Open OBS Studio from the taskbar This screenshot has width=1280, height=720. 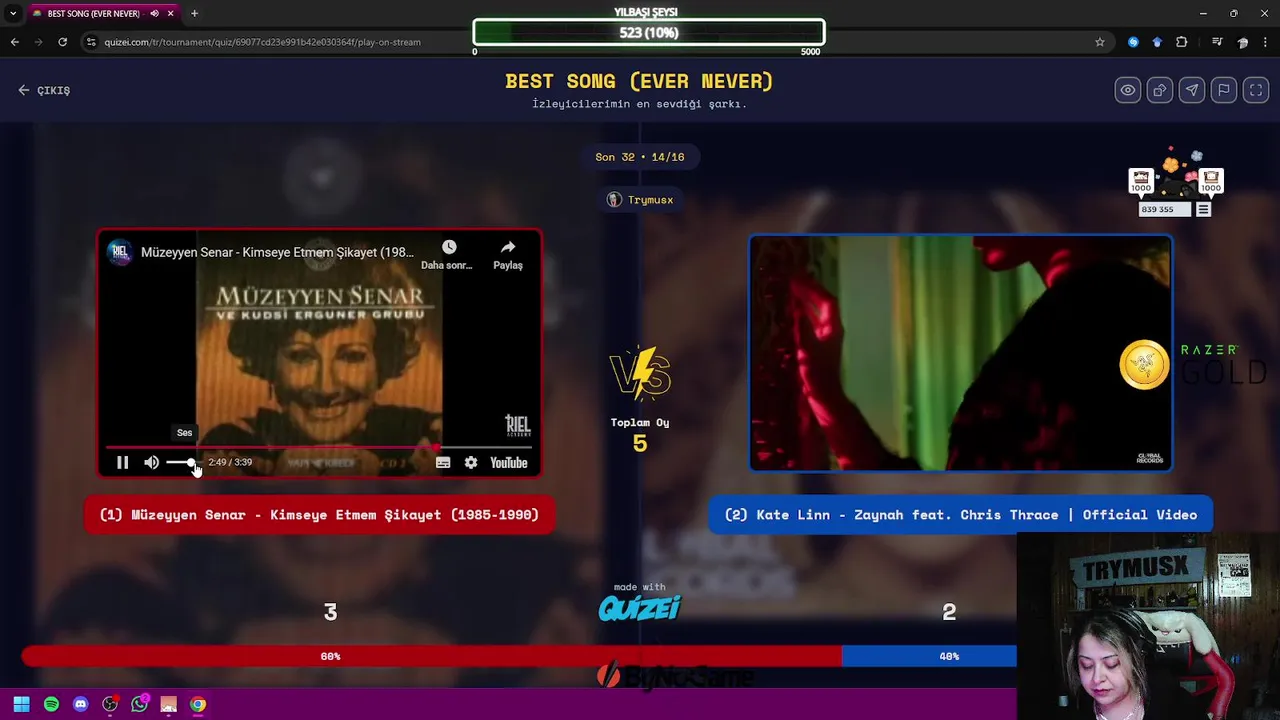pyautogui.click(x=110, y=704)
